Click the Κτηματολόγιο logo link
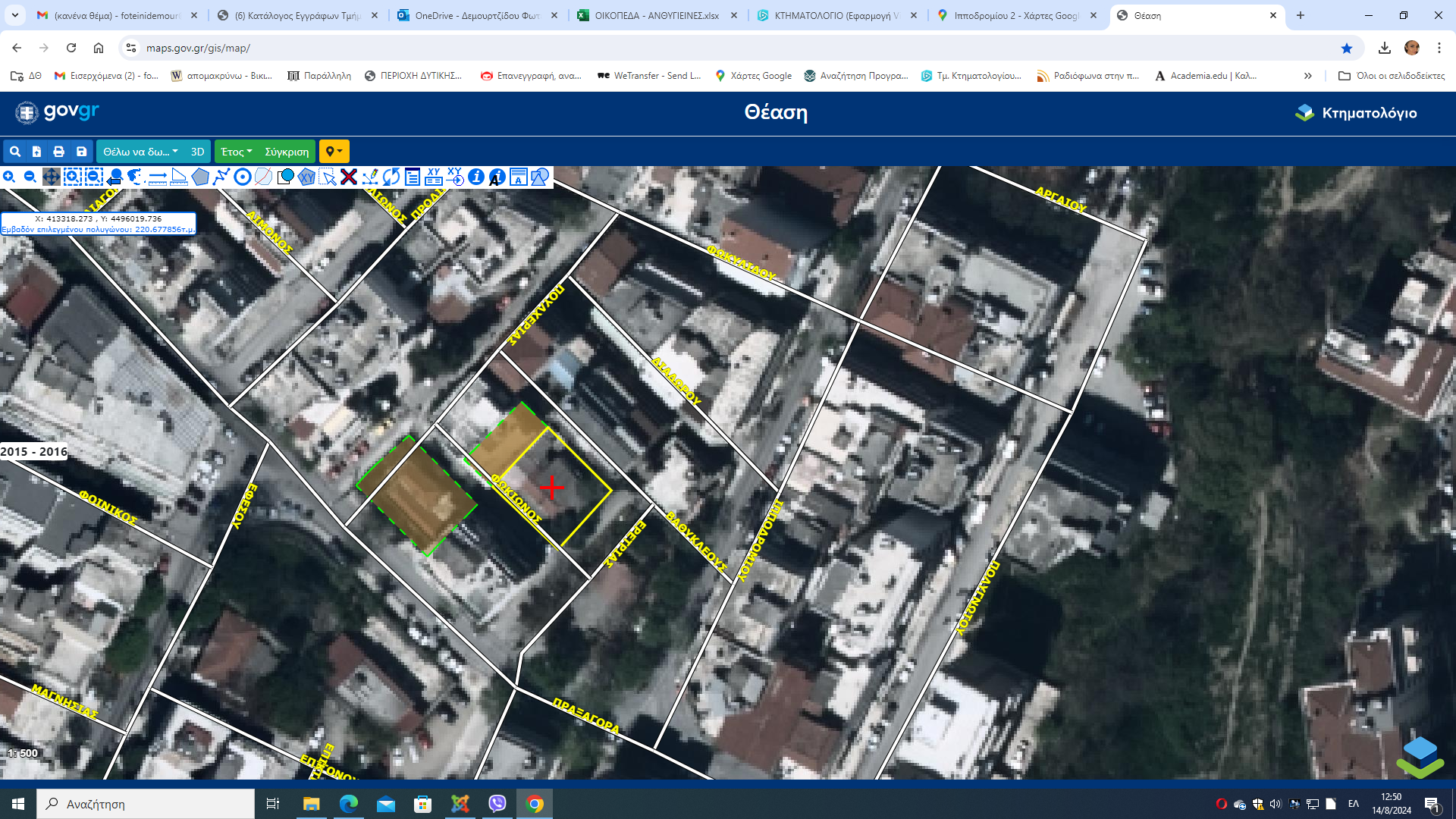 tap(1356, 113)
